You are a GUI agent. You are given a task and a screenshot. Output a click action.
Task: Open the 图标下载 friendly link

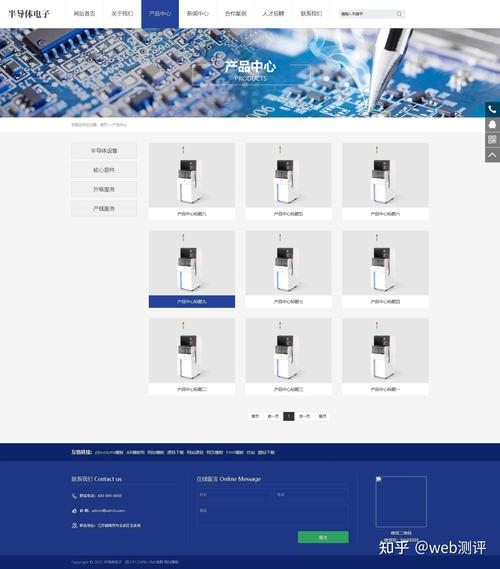(266, 453)
